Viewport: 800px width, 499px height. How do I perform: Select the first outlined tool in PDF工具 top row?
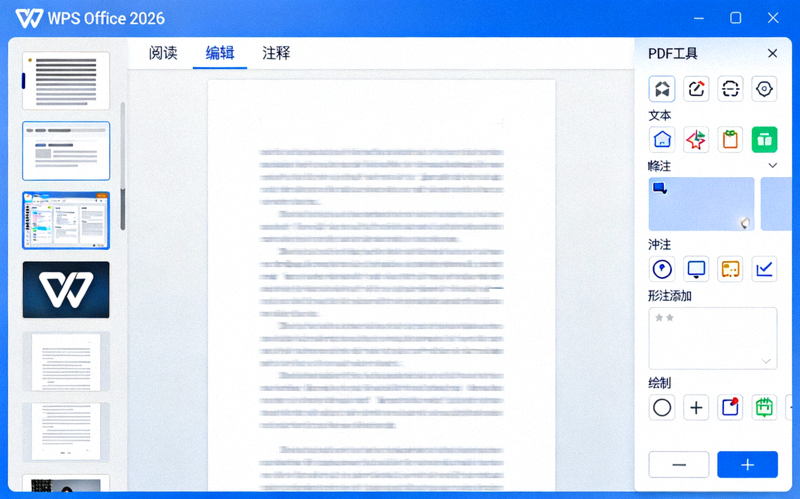click(662, 89)
